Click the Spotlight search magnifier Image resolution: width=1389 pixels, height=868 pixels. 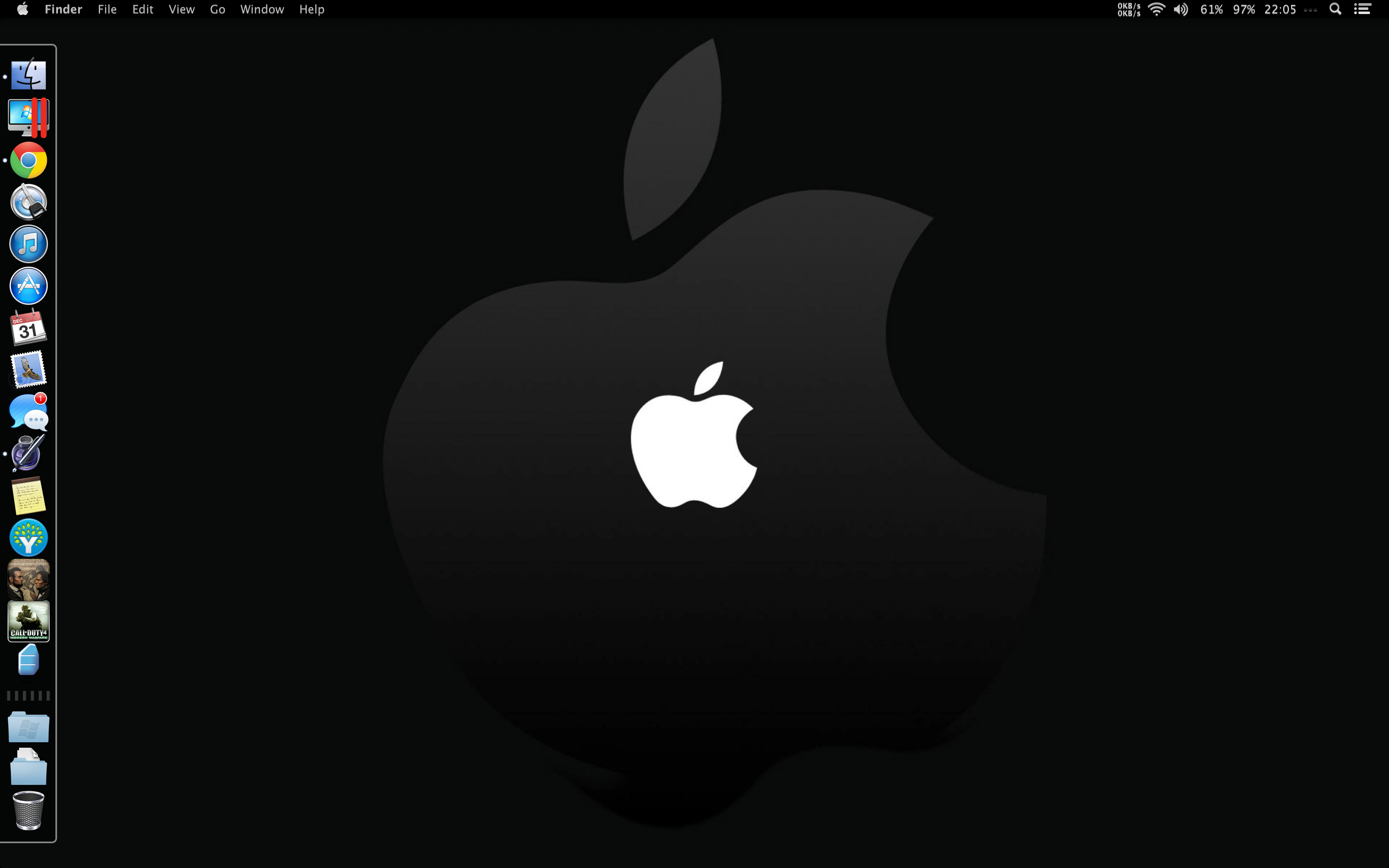pos(1335,9)
